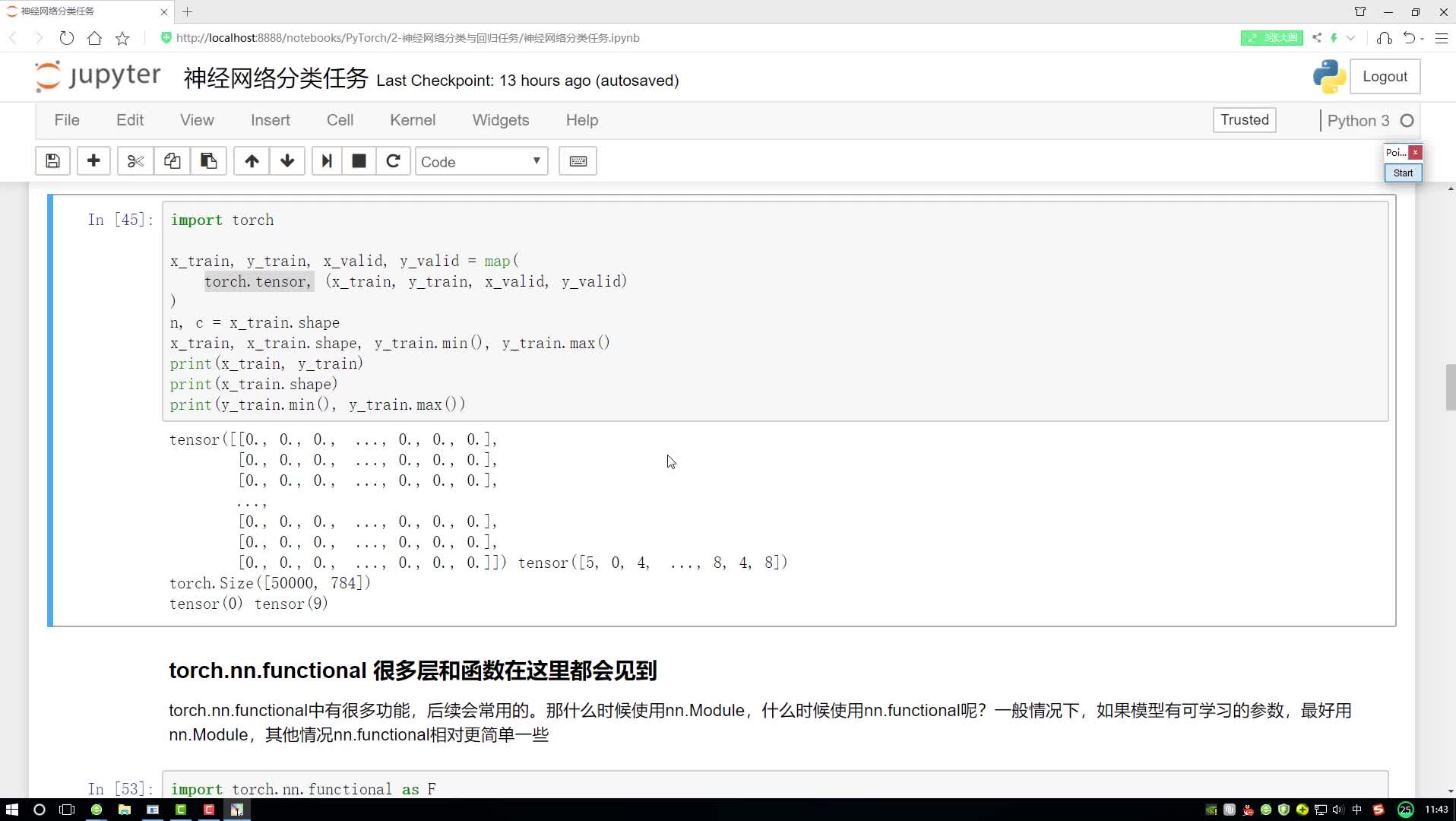Open the Insert menu

click(271, 120)
